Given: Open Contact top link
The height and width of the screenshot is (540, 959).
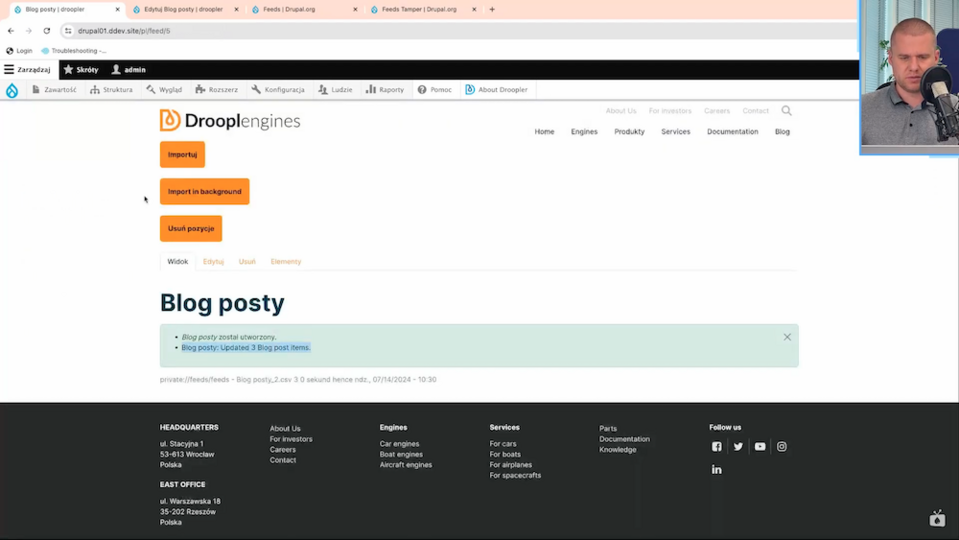Looking at the screenshot, I should click(x=755, y=111).
